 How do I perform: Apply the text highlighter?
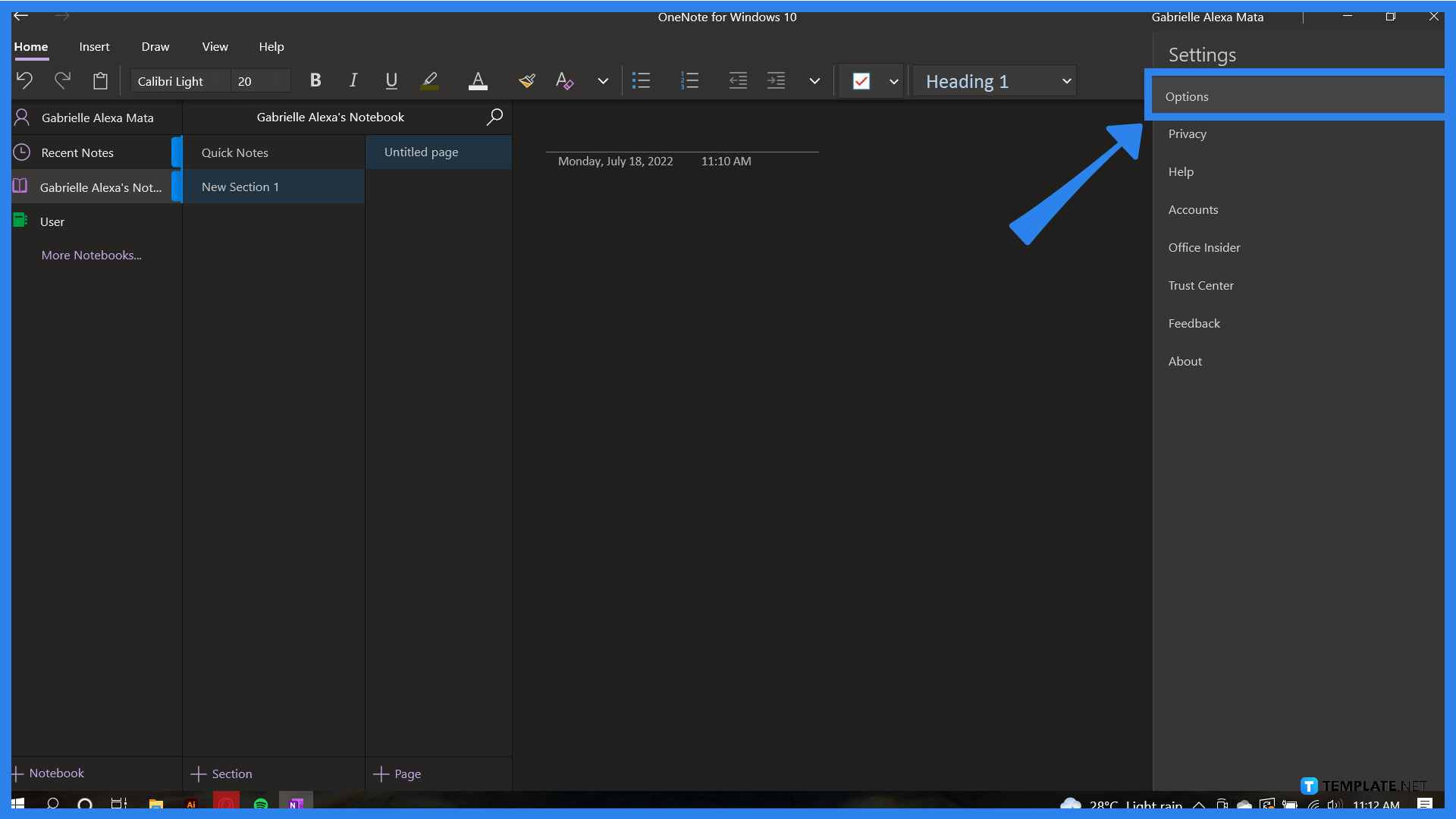430,80
